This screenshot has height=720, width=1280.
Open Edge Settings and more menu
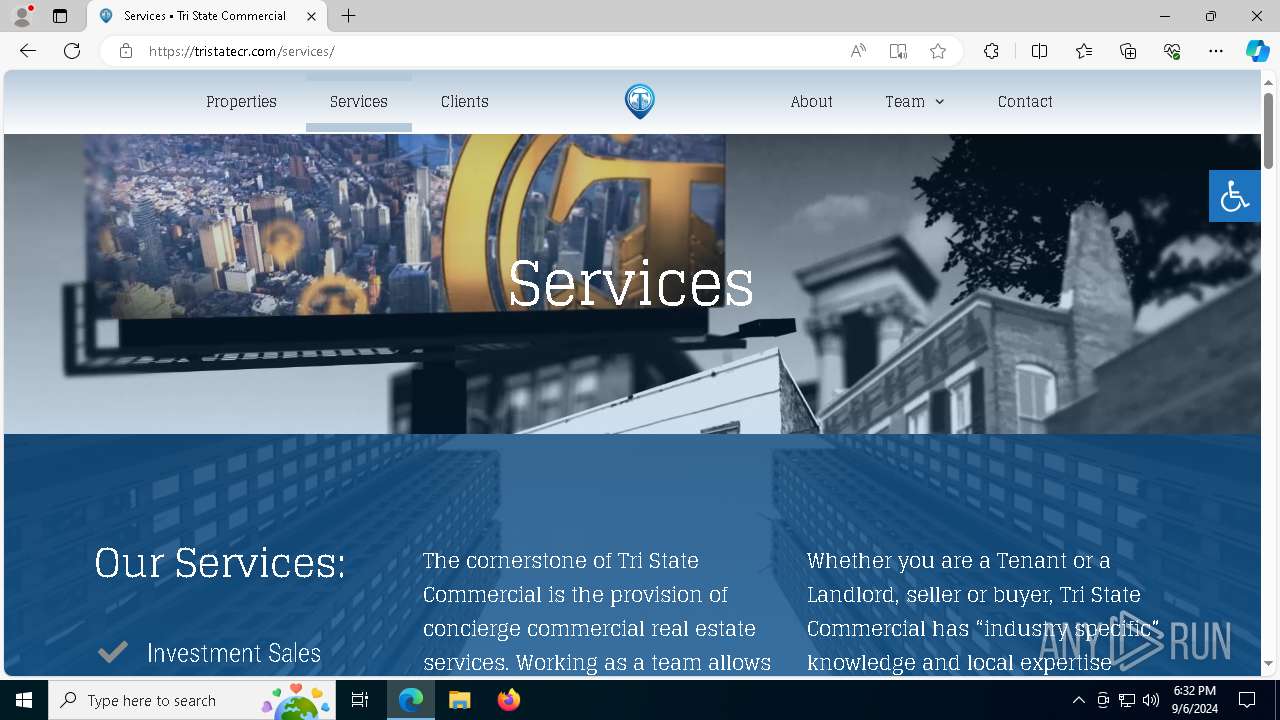tap(1216, 51)
